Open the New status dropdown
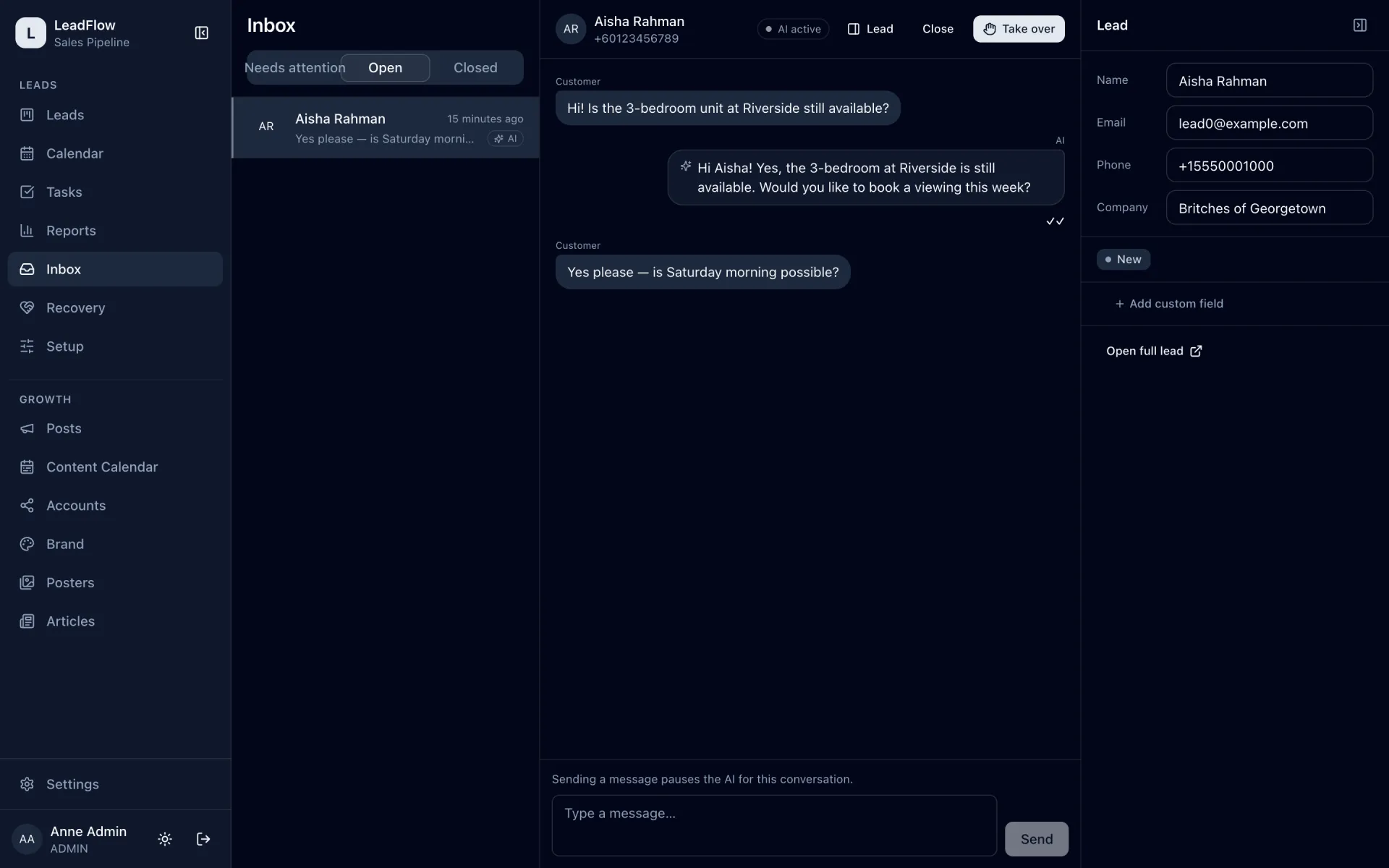1389x868 pixels. point(1123,259)
